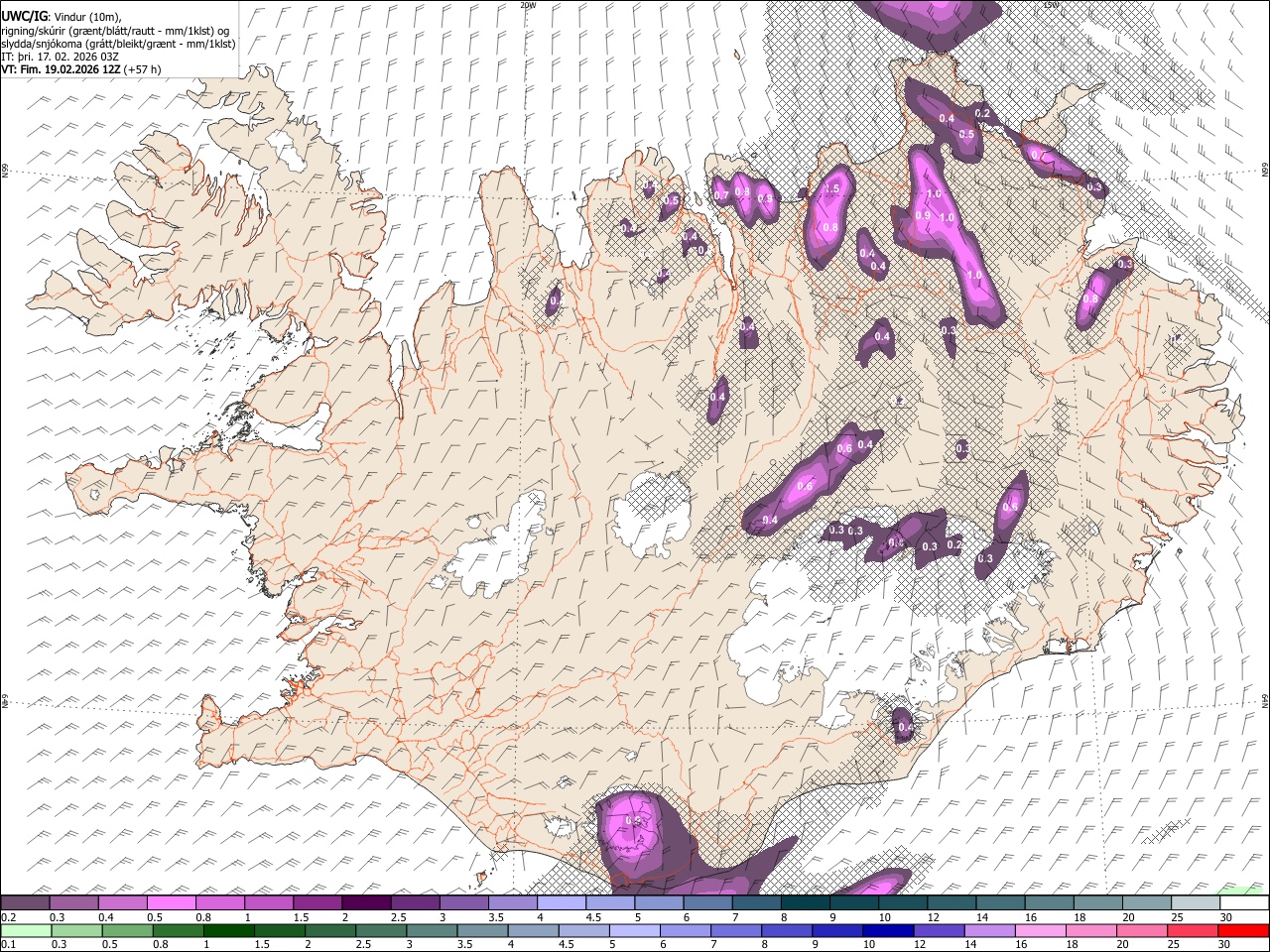Image resolution: width=1270 pixels, height=952 pixels.
Task: Click the '3.5' label in the lower scale
Action: click(x=464, y=944)
